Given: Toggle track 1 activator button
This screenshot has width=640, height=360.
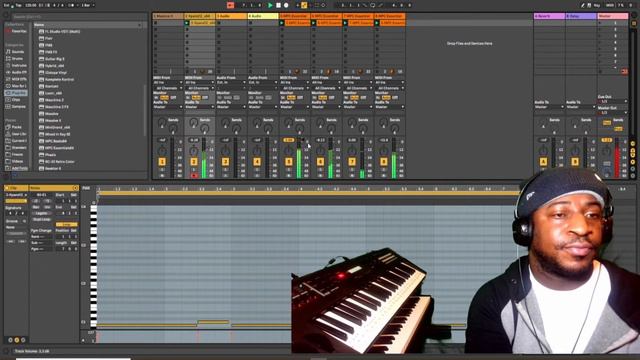Looking at the screenshot, I should pyautogui.click(x=162, y=162).
